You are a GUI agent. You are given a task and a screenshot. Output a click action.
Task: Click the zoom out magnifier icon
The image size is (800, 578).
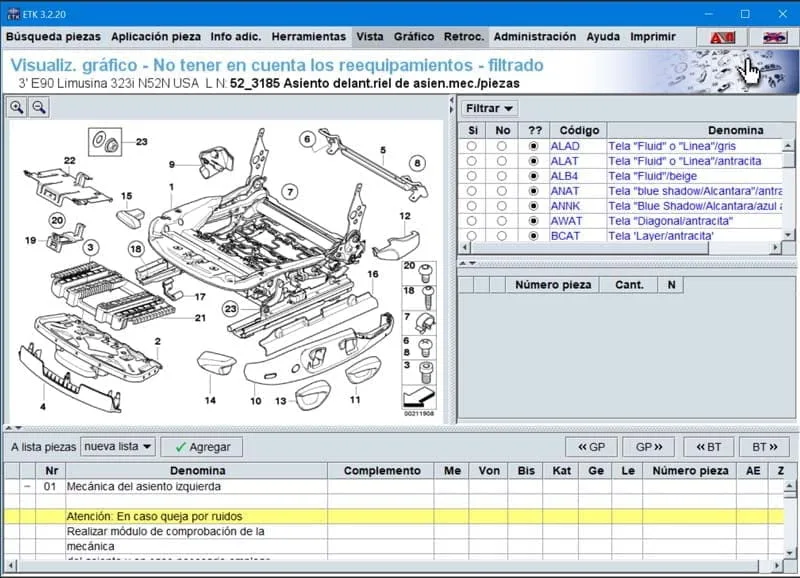coord(39,107)
